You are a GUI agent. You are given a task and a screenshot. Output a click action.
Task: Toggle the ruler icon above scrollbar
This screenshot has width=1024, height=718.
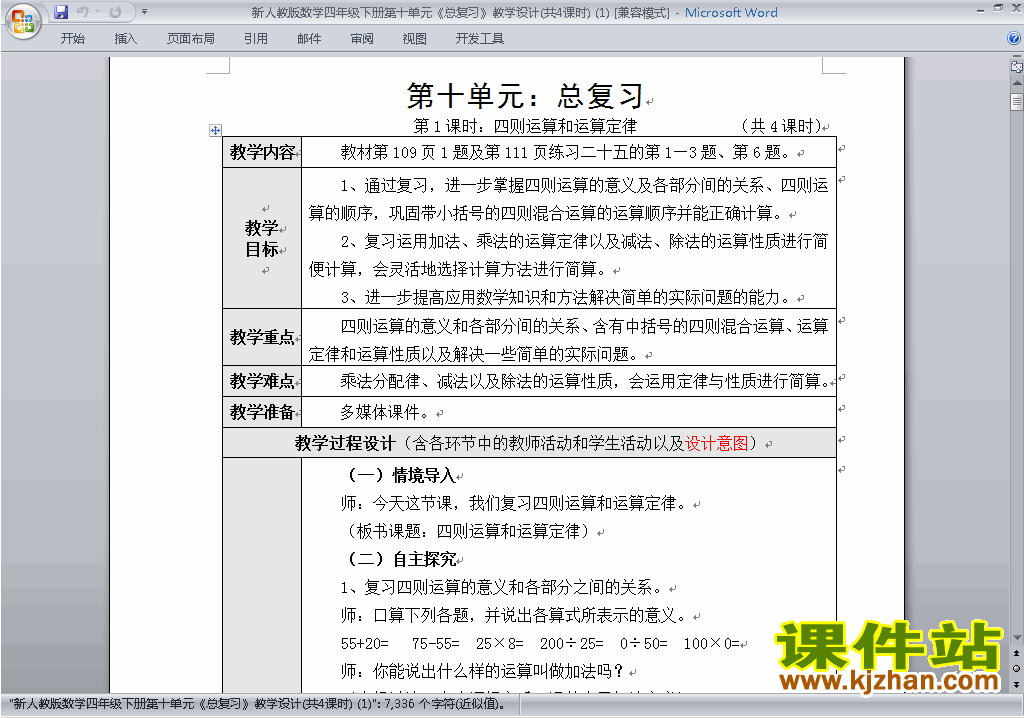click(x=1017, y=67)
